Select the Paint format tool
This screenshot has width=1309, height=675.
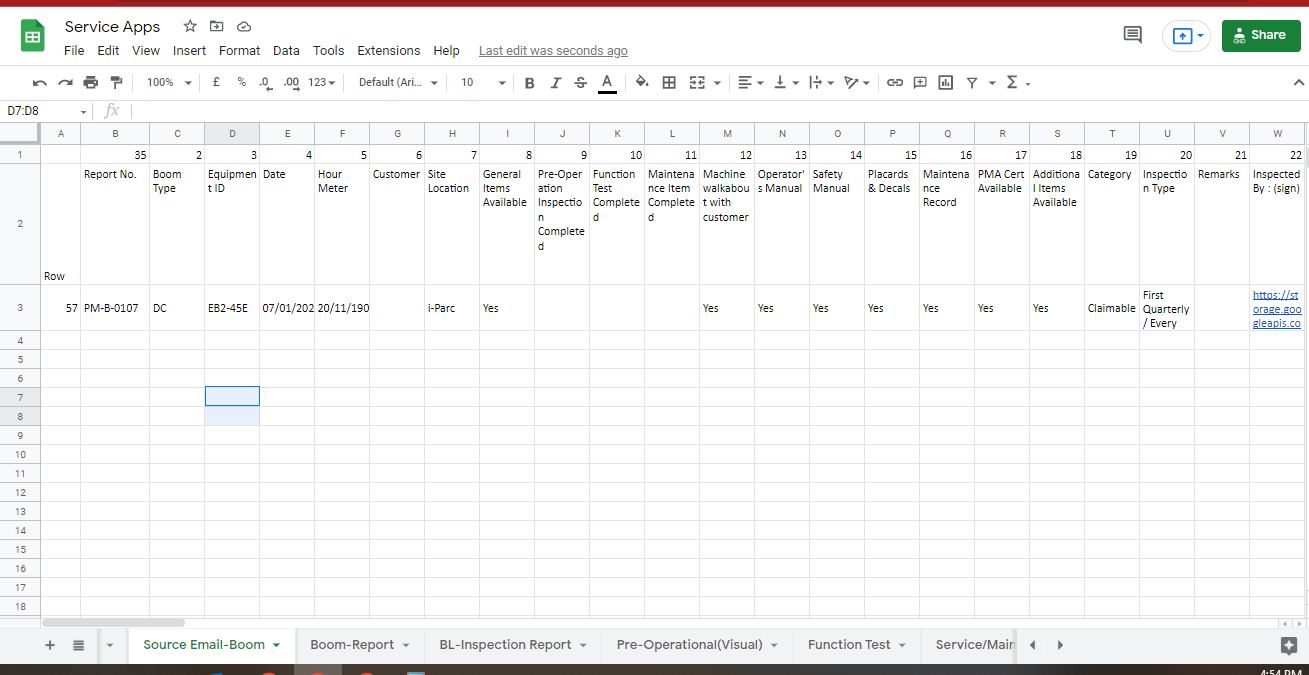click(116, 83)
